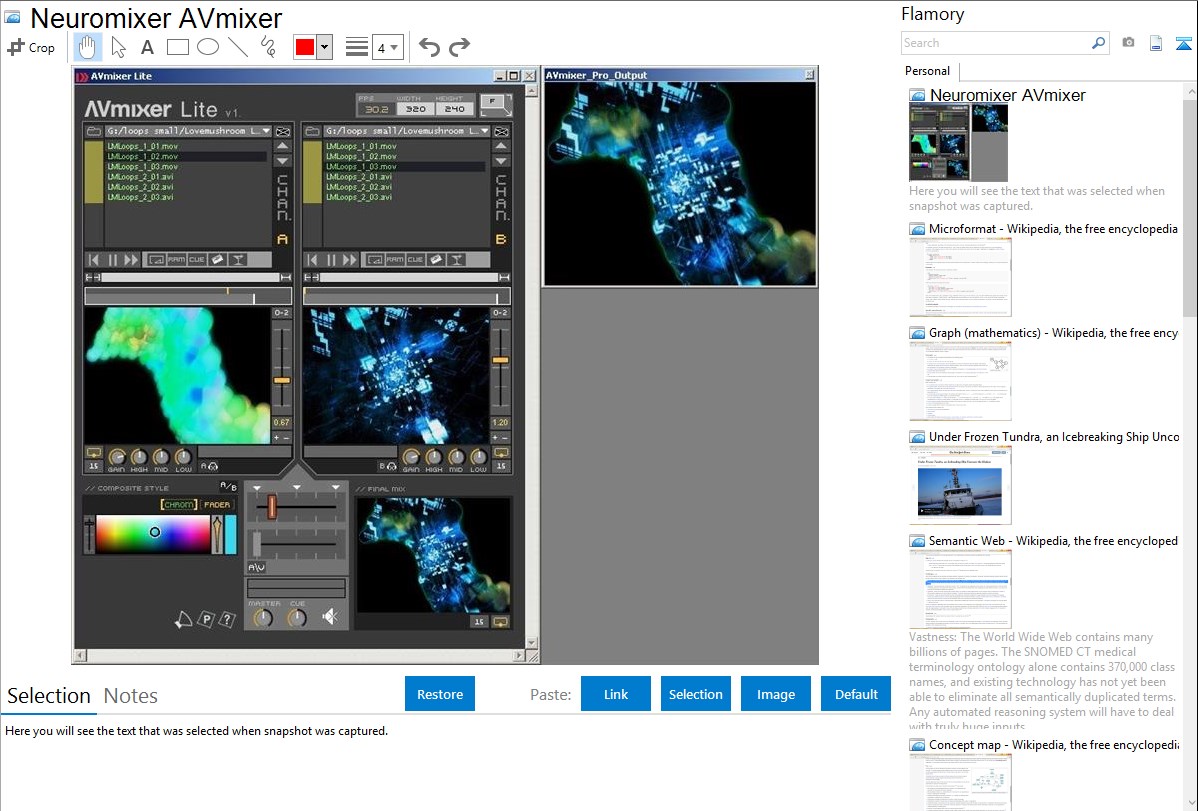Click channel B eraser icon
Viewport: 1198px width, 811px height.
pyautogui.click(x=436, y=260)
